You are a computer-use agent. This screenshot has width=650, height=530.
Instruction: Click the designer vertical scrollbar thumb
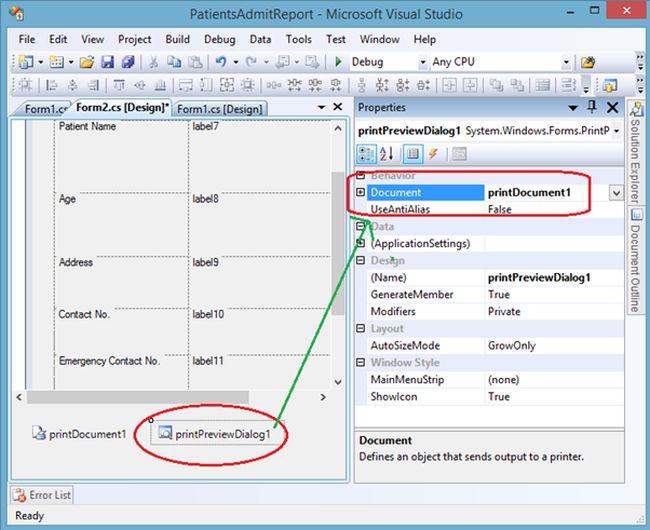pos(338,243)
